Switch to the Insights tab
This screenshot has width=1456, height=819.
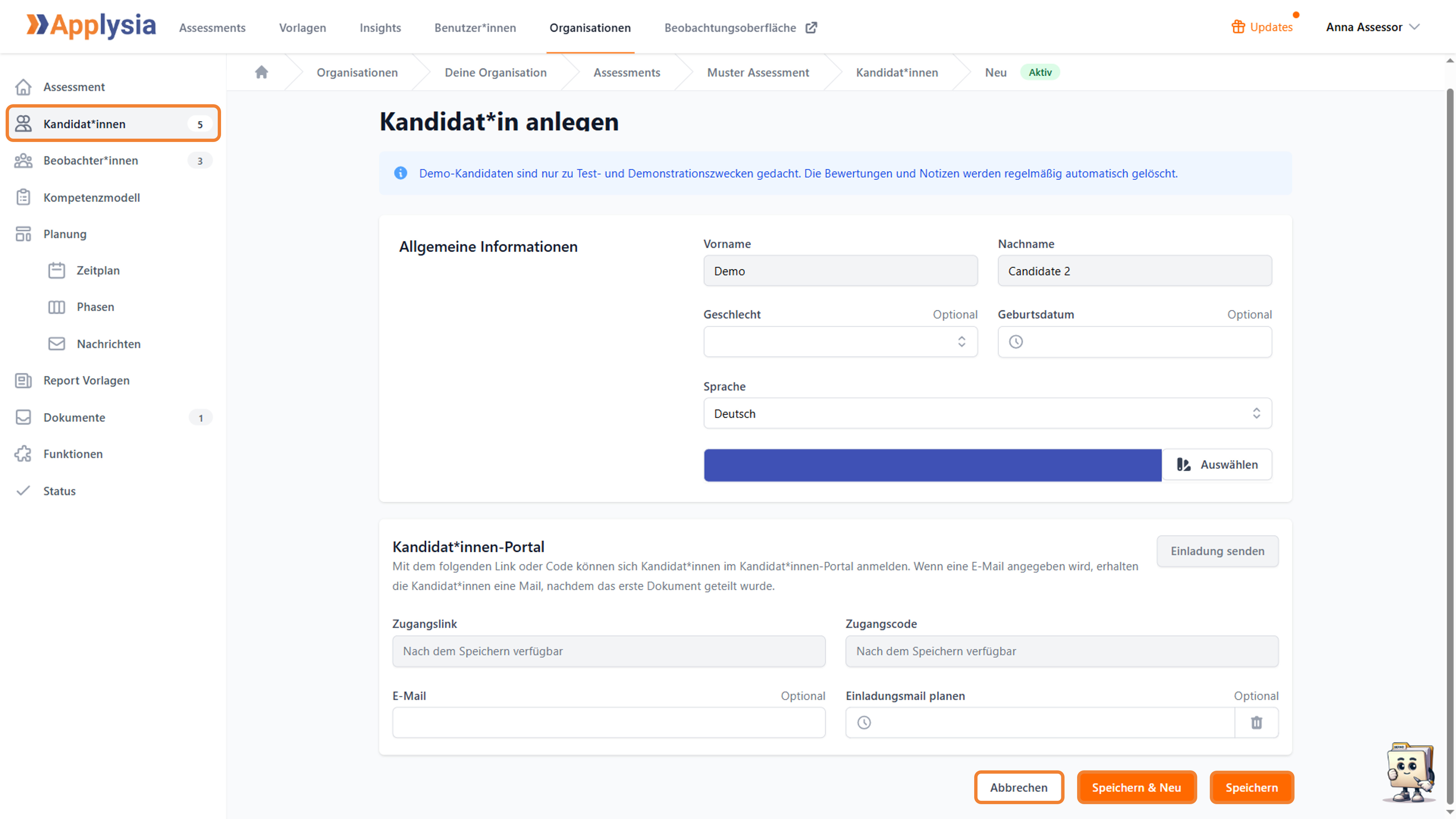(x=381, y=28)
